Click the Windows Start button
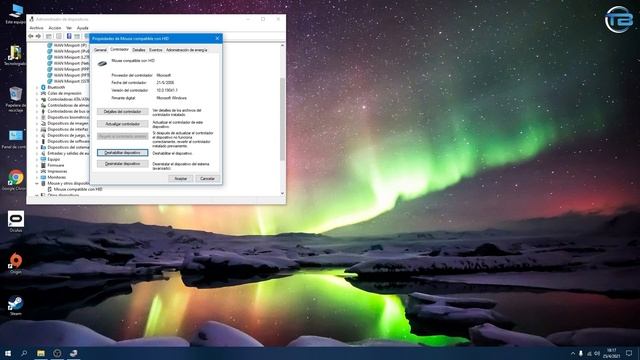The width and height of the screenshot is (640, 360). (x=8, y=353)
